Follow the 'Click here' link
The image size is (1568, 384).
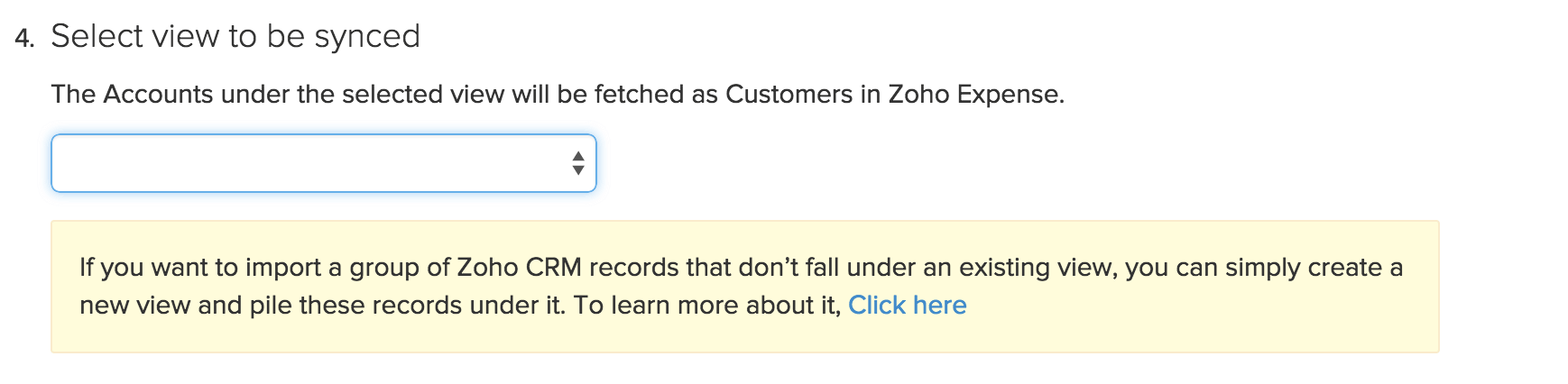coord(907,306)
